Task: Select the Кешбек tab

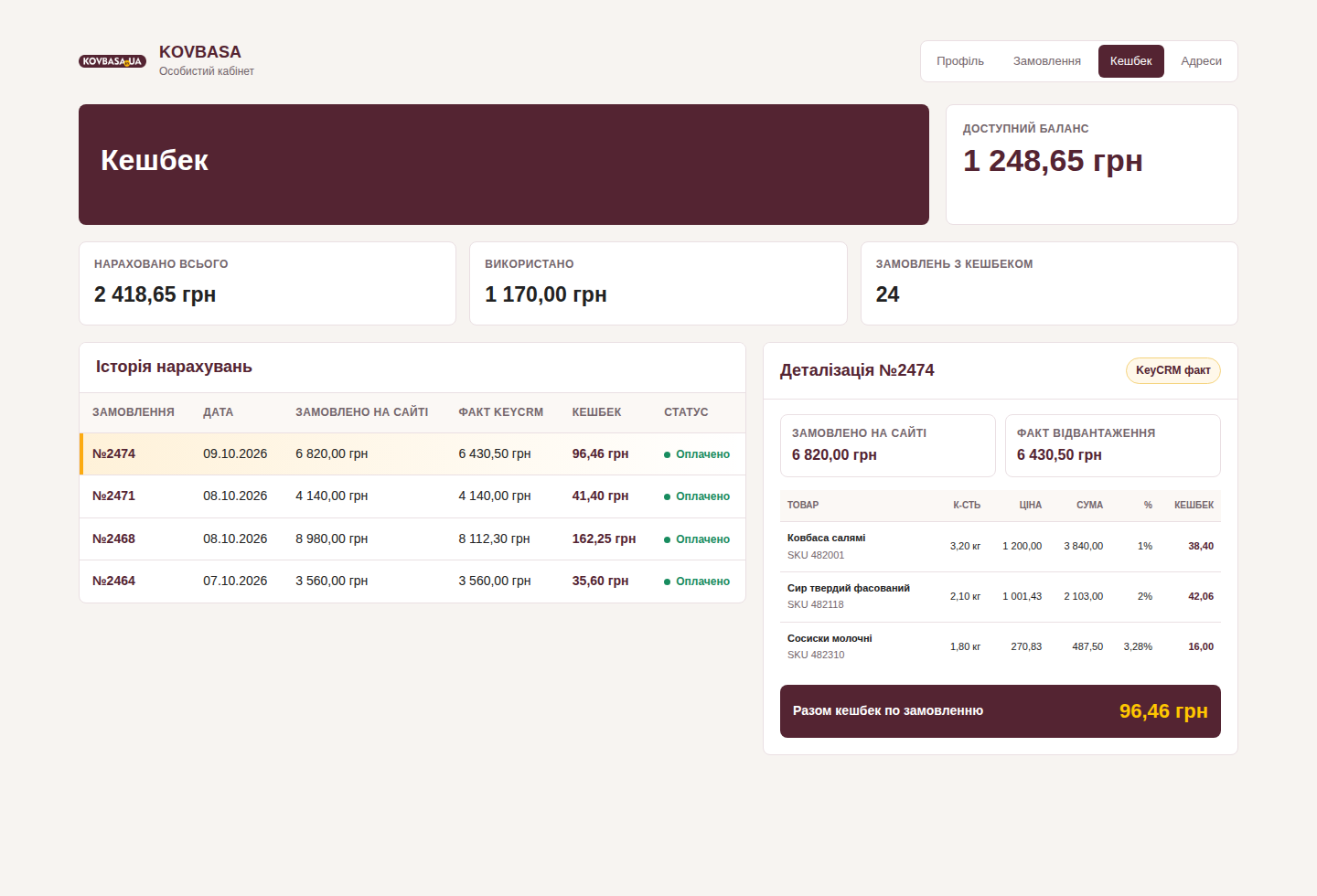Action: (1131, 61)
